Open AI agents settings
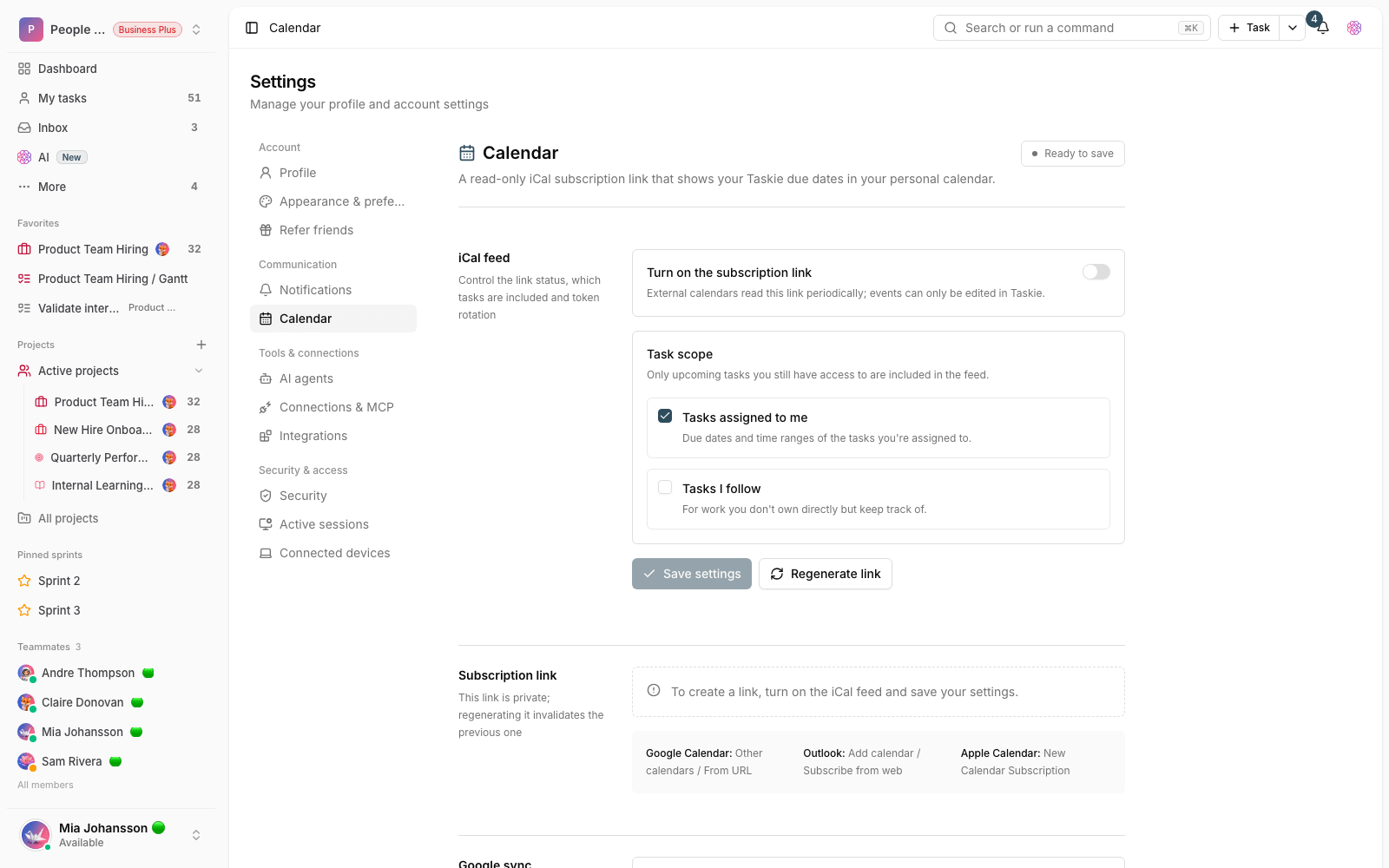 [x=333, y=378]
